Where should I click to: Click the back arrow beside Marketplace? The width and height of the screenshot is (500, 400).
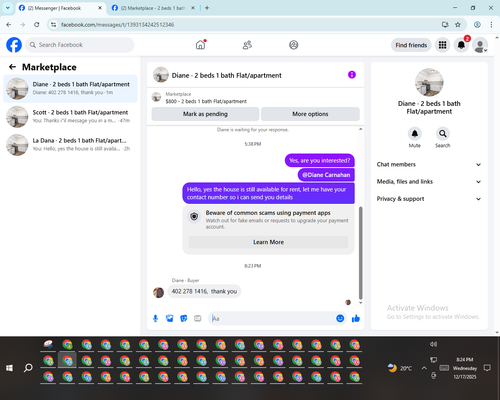pos(12,67)
